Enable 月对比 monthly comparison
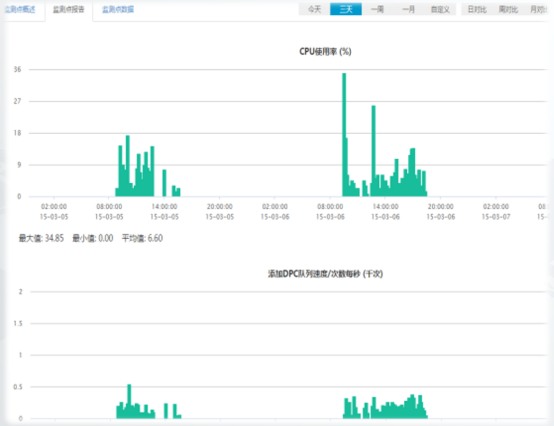This screenshot has width=554, height=426. 538,9
